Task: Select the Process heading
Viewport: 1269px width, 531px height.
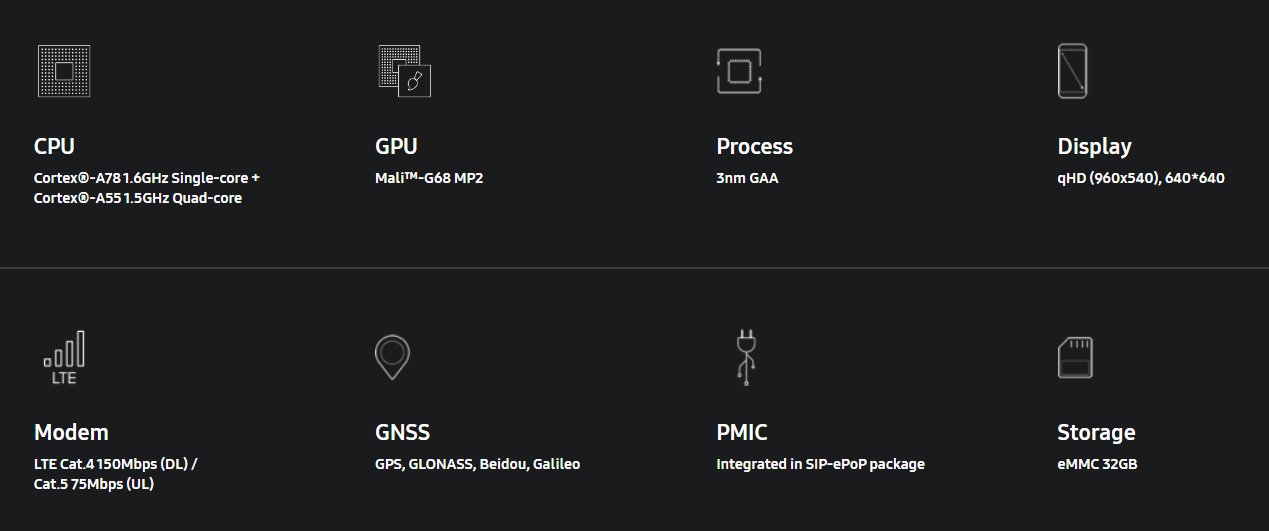Action: tap(755, 146)
